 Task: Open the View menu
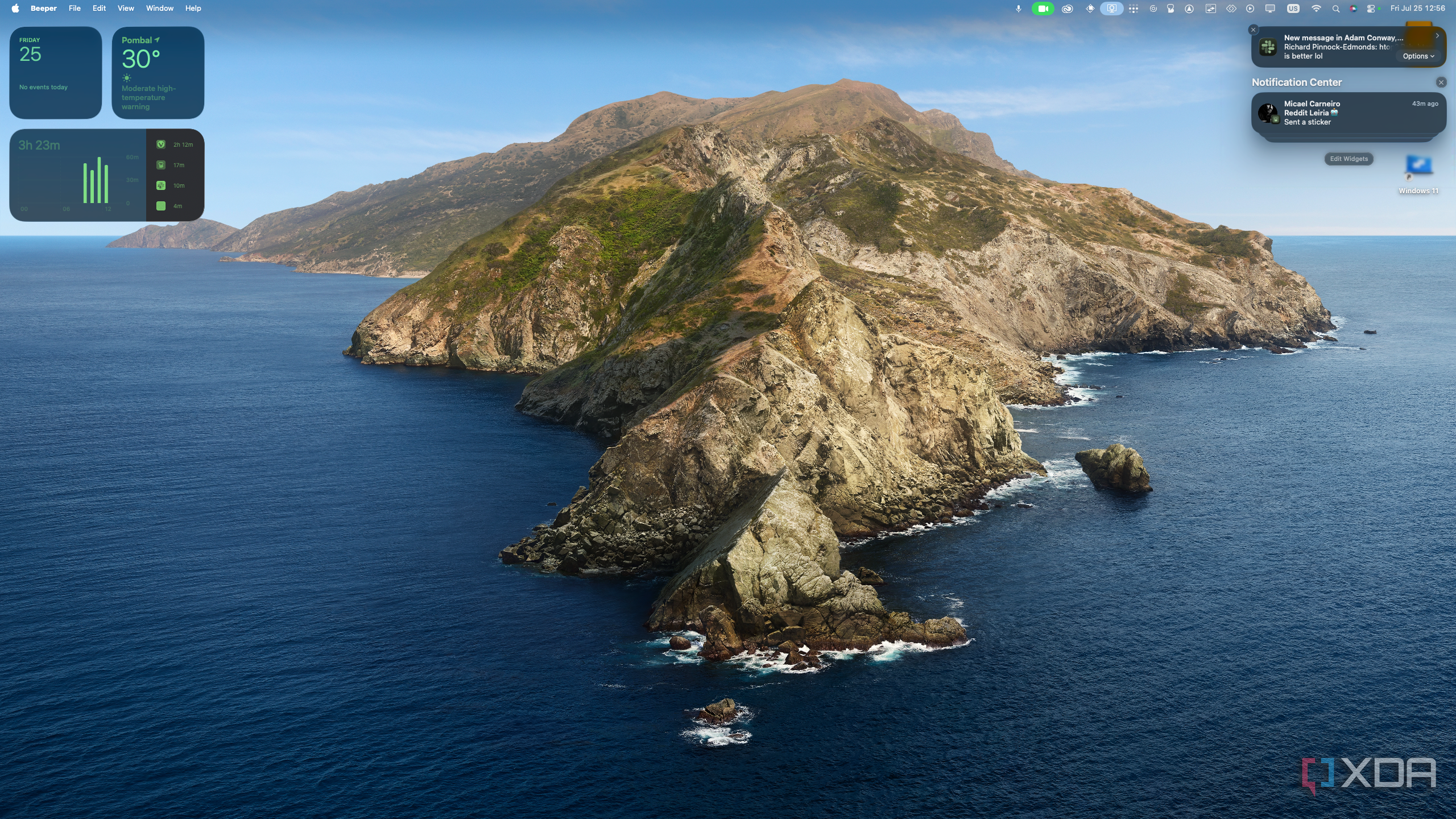[x=126, y=9]
